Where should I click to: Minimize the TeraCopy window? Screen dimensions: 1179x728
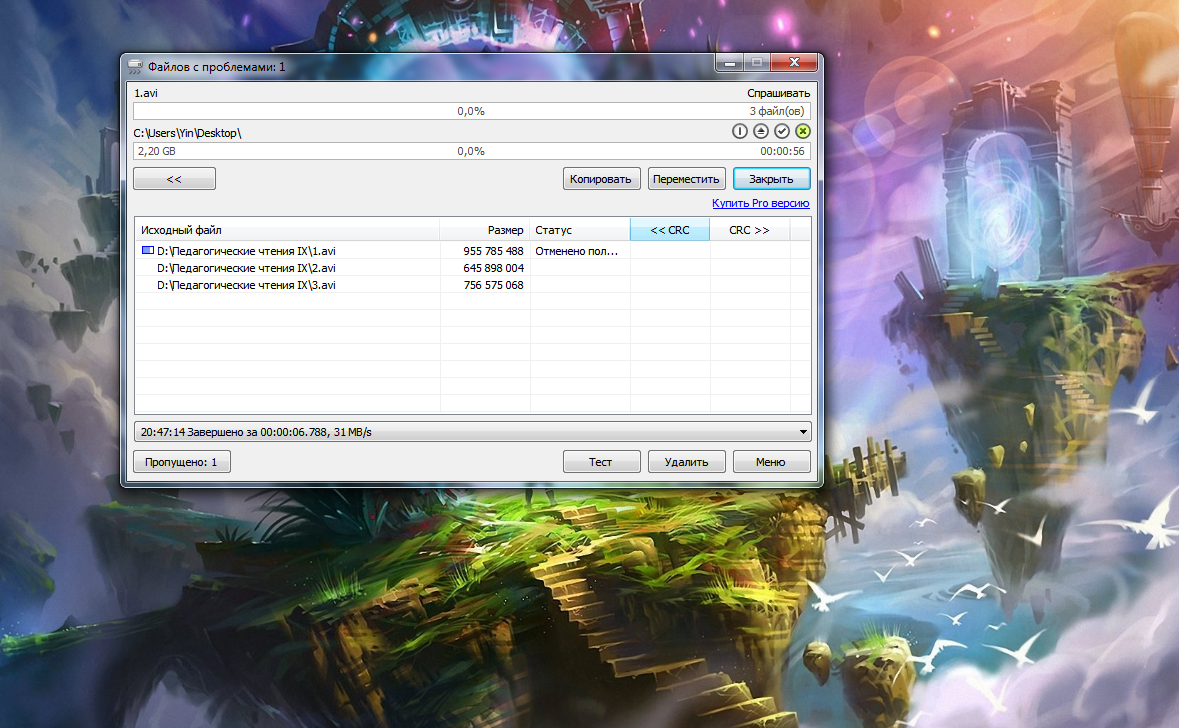coord(729,63)
